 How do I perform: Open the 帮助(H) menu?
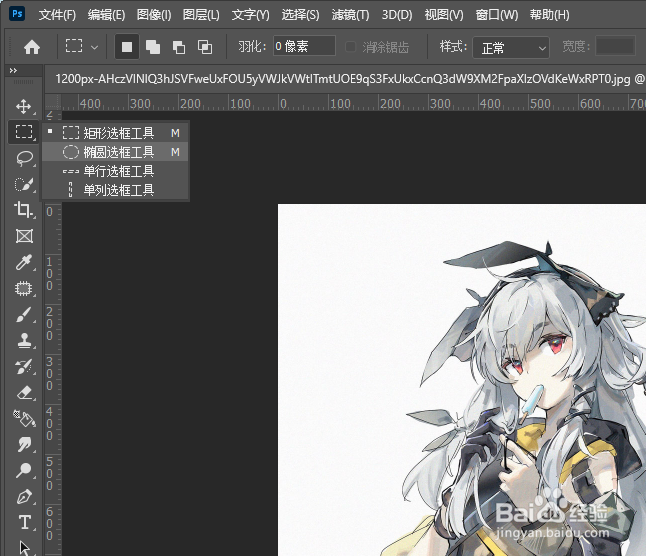click(x=550, y=15)
